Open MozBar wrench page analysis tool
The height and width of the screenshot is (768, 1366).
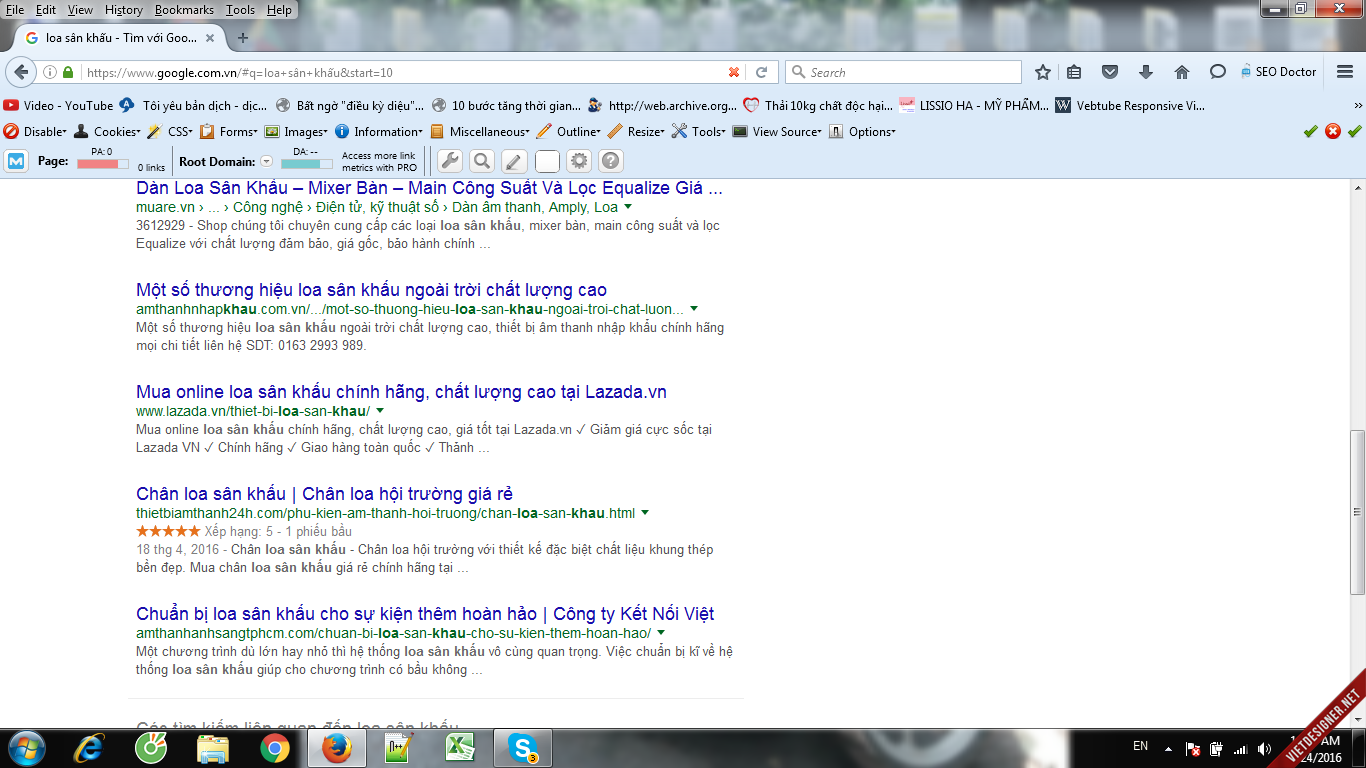coord(450,161)
